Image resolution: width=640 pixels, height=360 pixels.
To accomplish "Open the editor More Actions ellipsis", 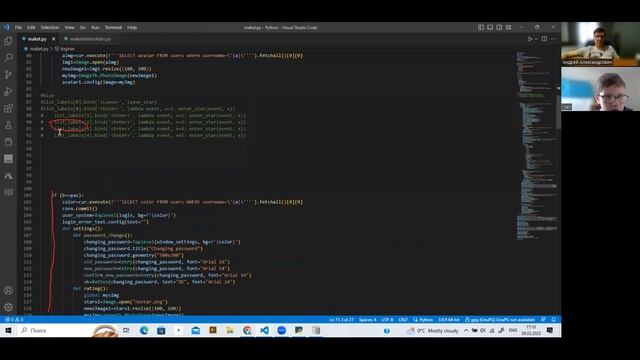I will tap(553, 39).
